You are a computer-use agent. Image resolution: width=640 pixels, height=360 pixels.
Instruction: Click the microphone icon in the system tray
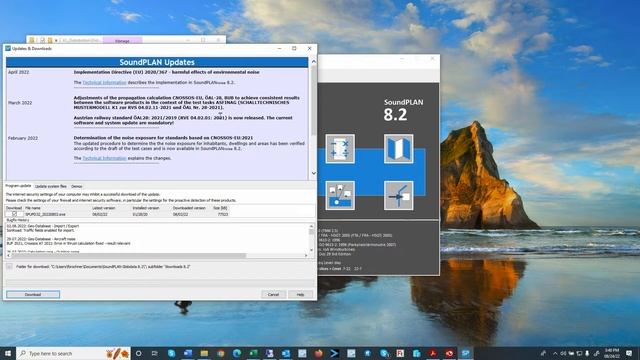pyautogui.click(x=587, y=353)
